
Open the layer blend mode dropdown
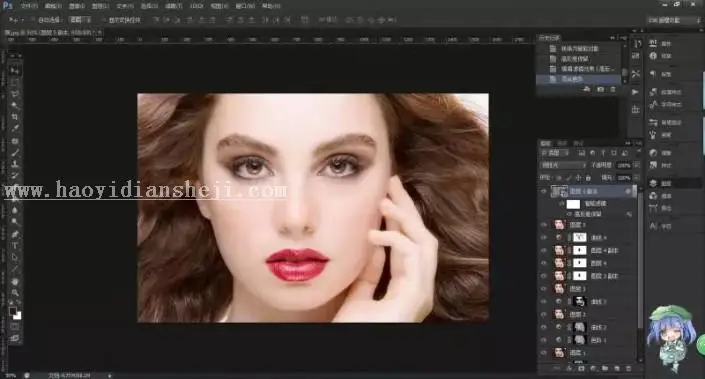(563, 165)
